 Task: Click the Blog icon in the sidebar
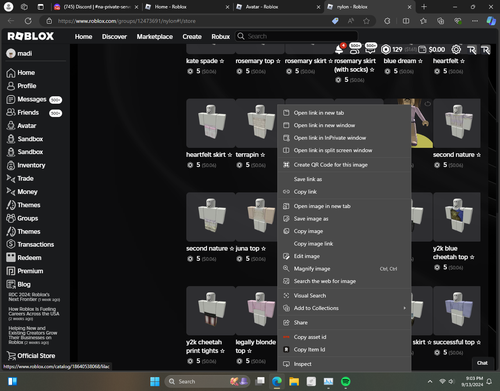click(x=11, y=284)
